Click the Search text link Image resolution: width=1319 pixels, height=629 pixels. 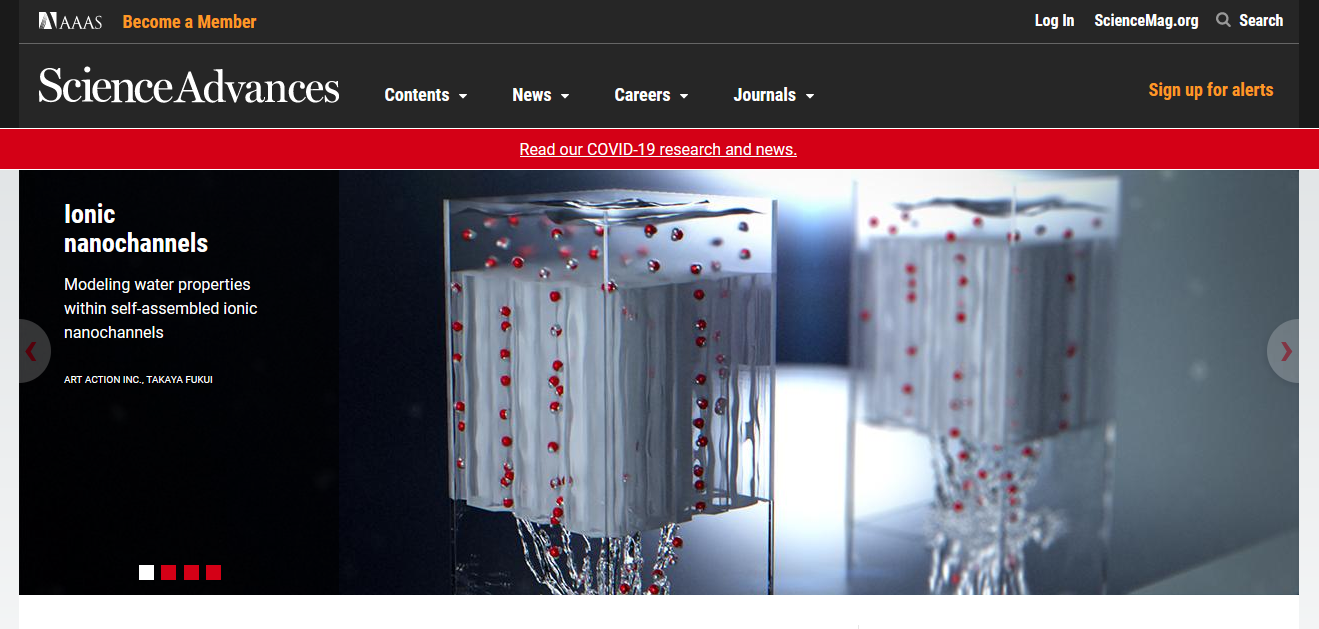click(1261, 20)
